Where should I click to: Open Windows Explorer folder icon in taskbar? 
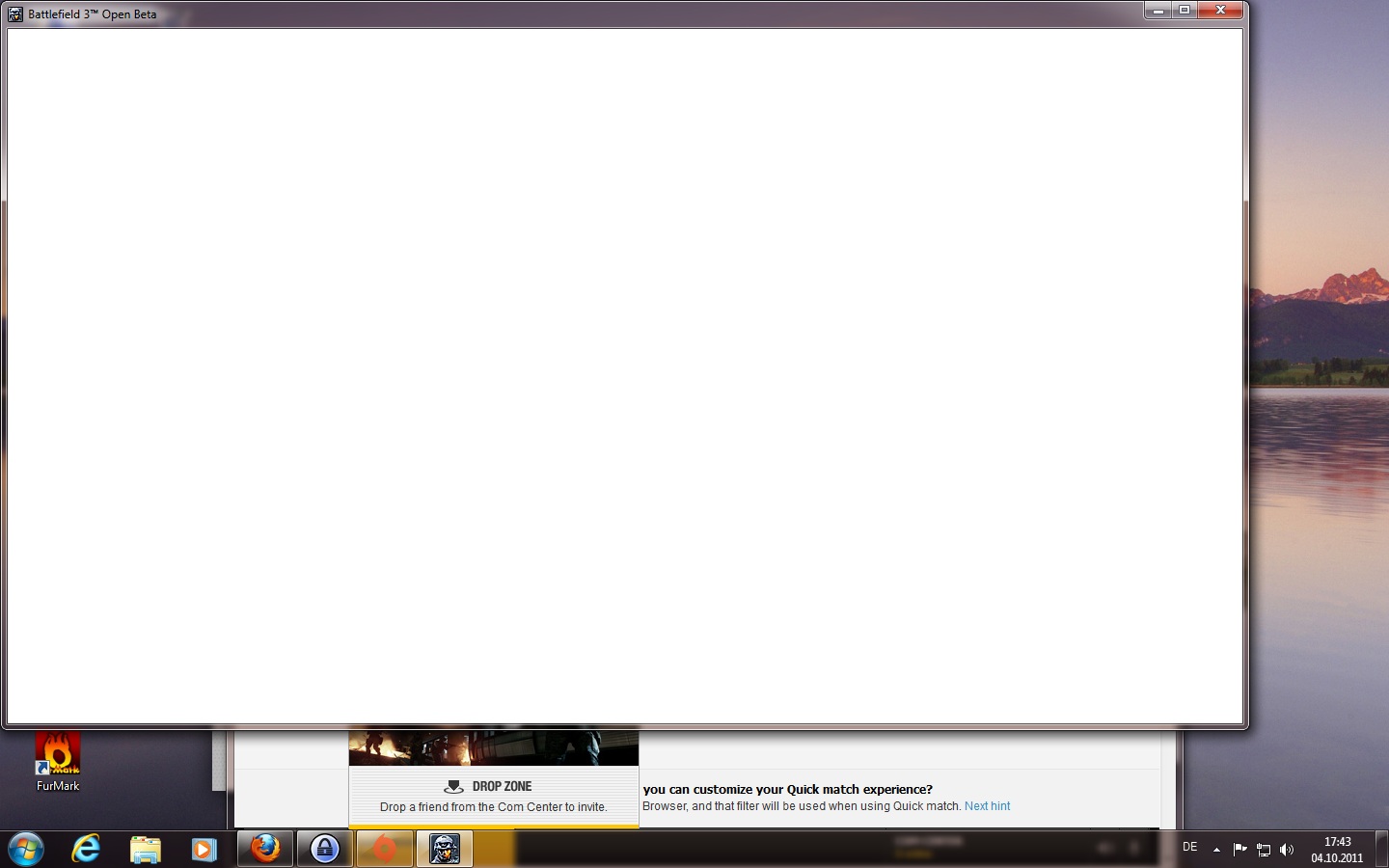coord(146,850)
